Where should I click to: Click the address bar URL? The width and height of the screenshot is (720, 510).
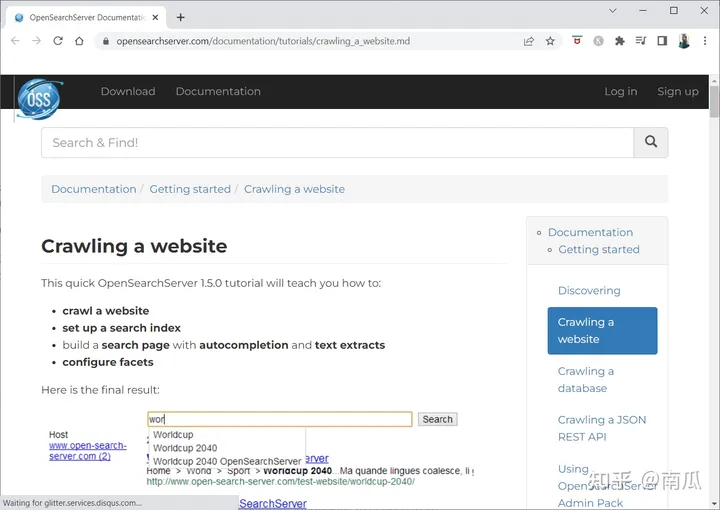click(263, 41)
